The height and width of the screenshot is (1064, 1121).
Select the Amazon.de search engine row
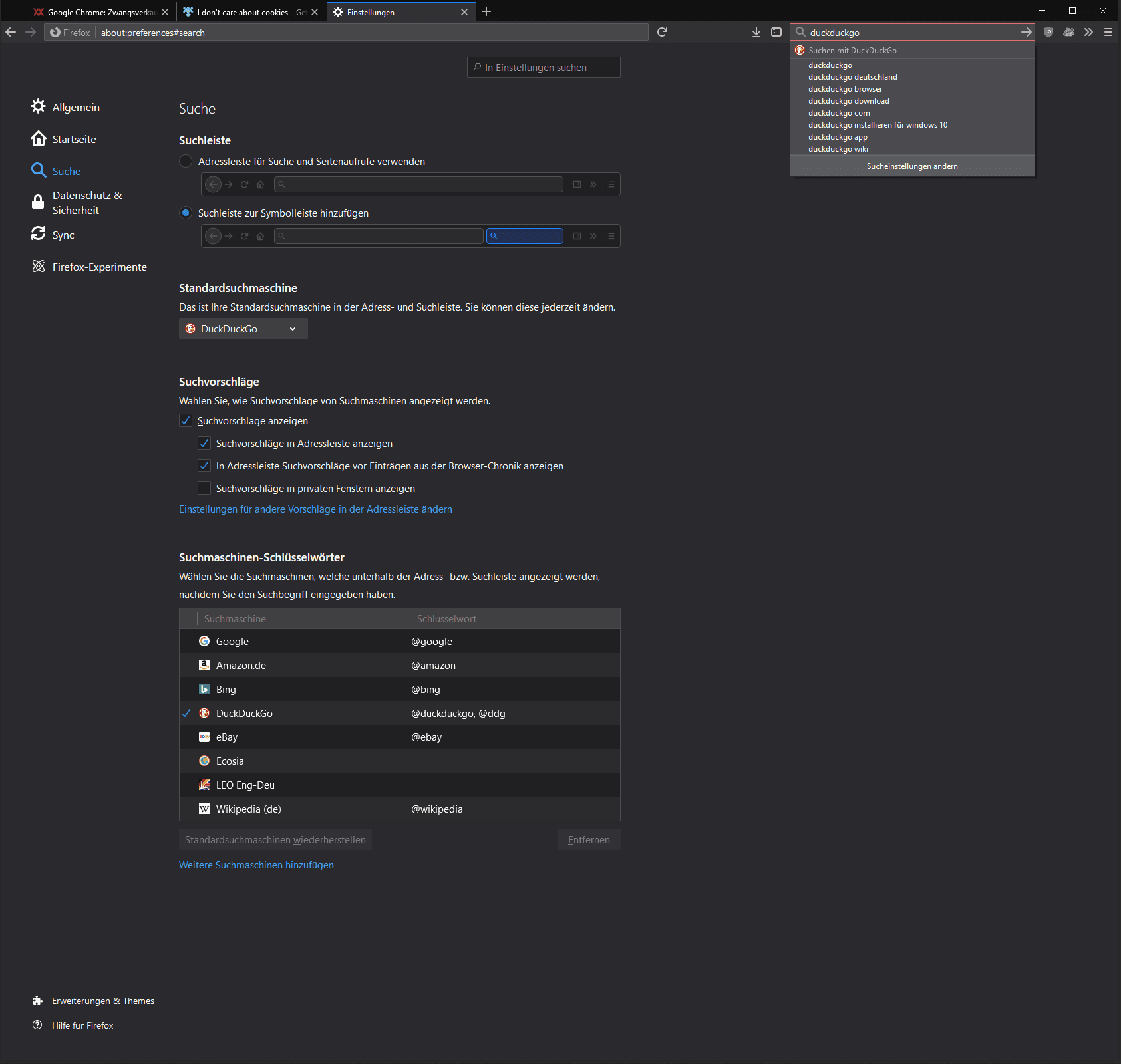tap(400, 665)
